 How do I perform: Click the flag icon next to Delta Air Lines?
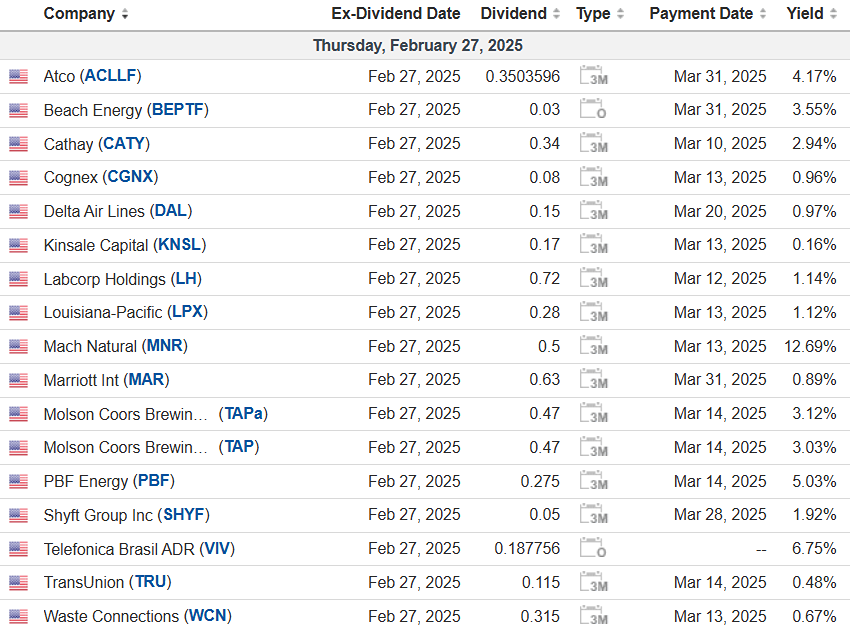[x=18, y=211]
